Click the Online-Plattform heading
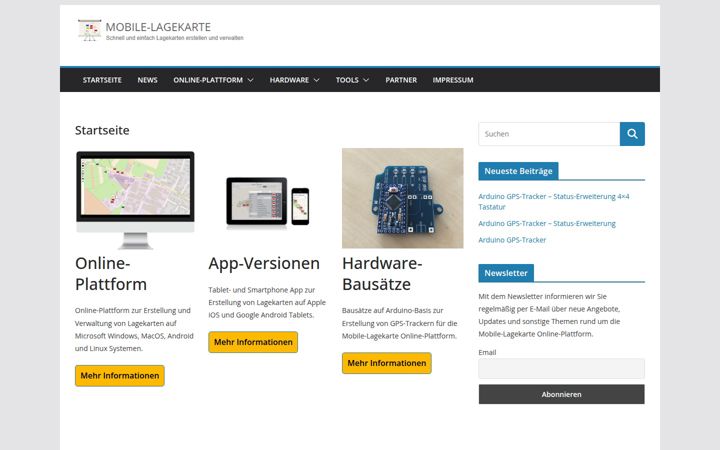 click(111, 274)
